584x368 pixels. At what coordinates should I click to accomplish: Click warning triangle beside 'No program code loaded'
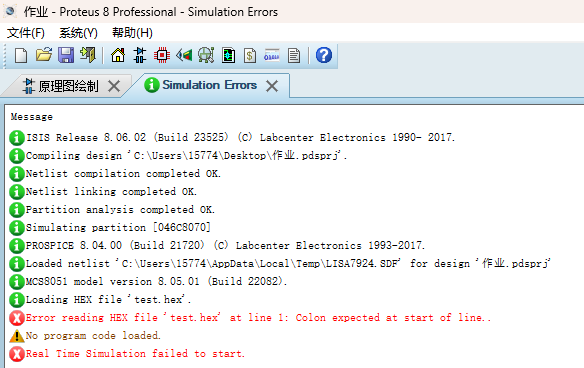(17, 336)
